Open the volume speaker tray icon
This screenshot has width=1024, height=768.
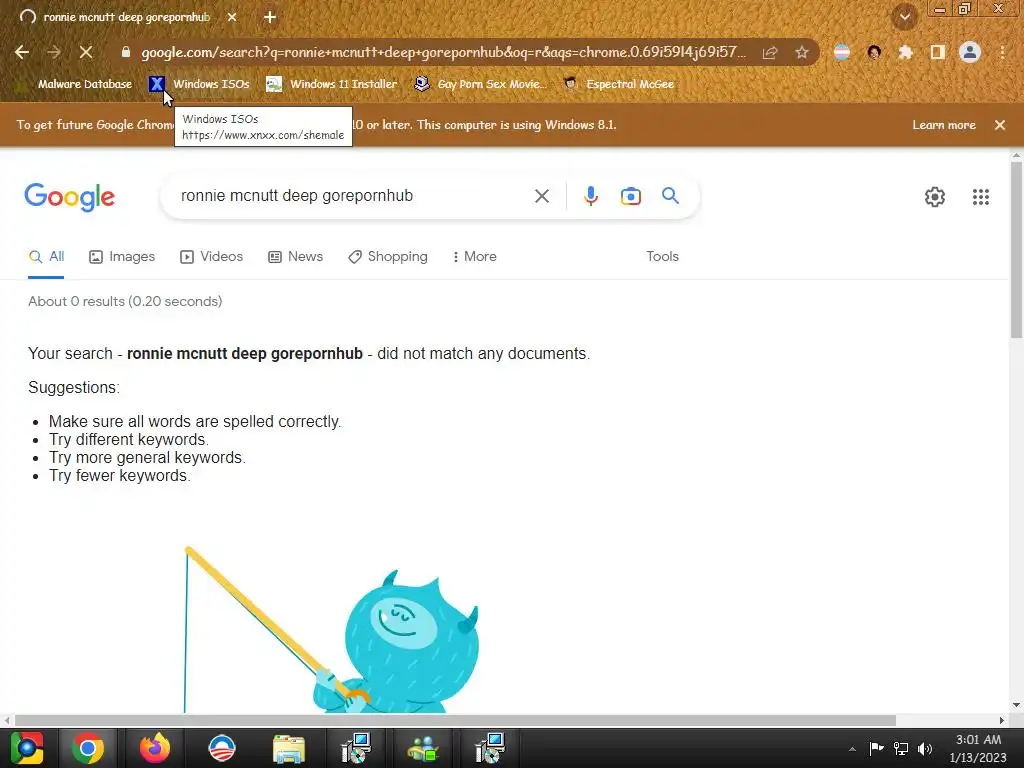925,749
